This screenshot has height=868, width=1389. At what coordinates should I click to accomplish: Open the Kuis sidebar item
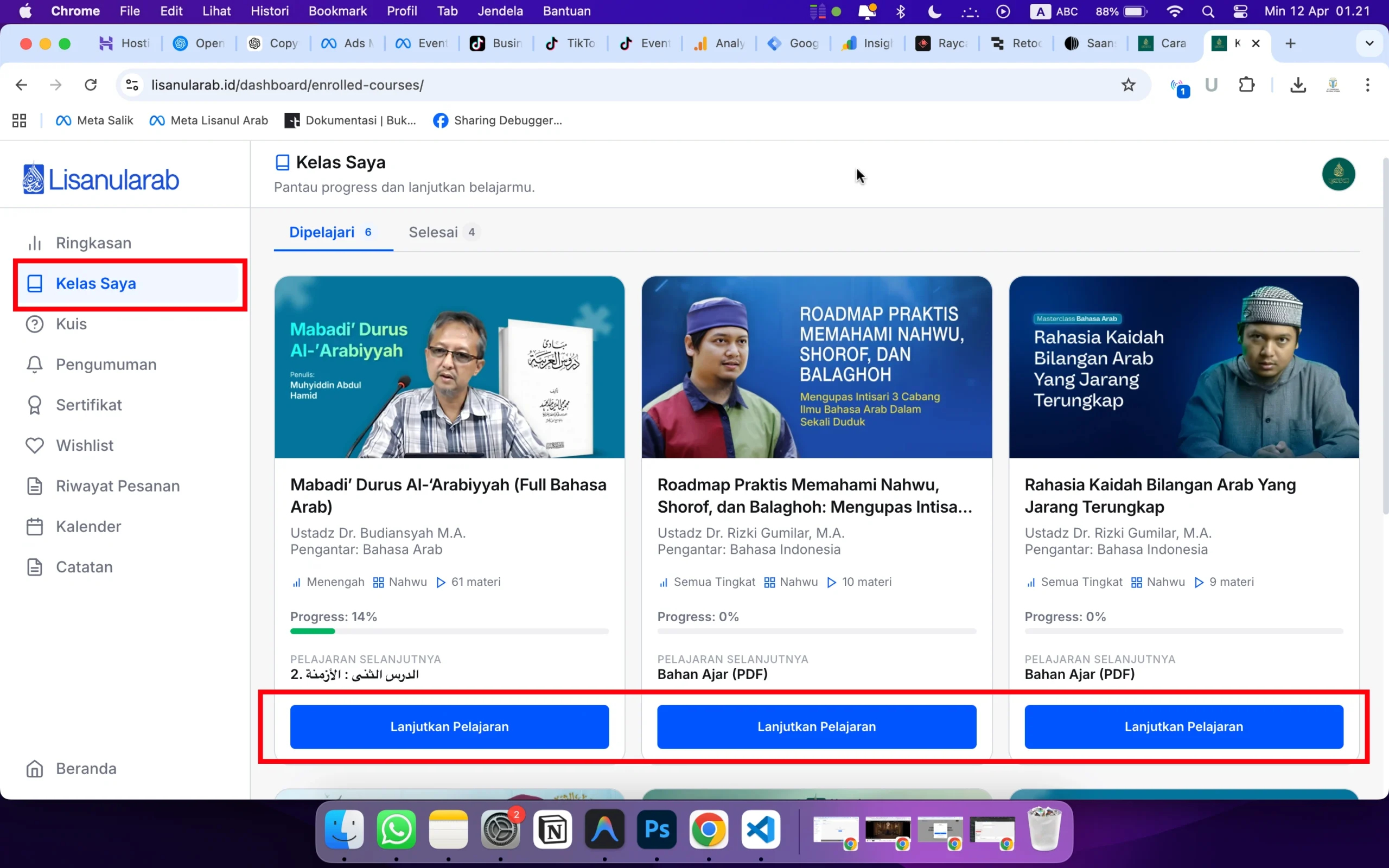tap(71, 324)
